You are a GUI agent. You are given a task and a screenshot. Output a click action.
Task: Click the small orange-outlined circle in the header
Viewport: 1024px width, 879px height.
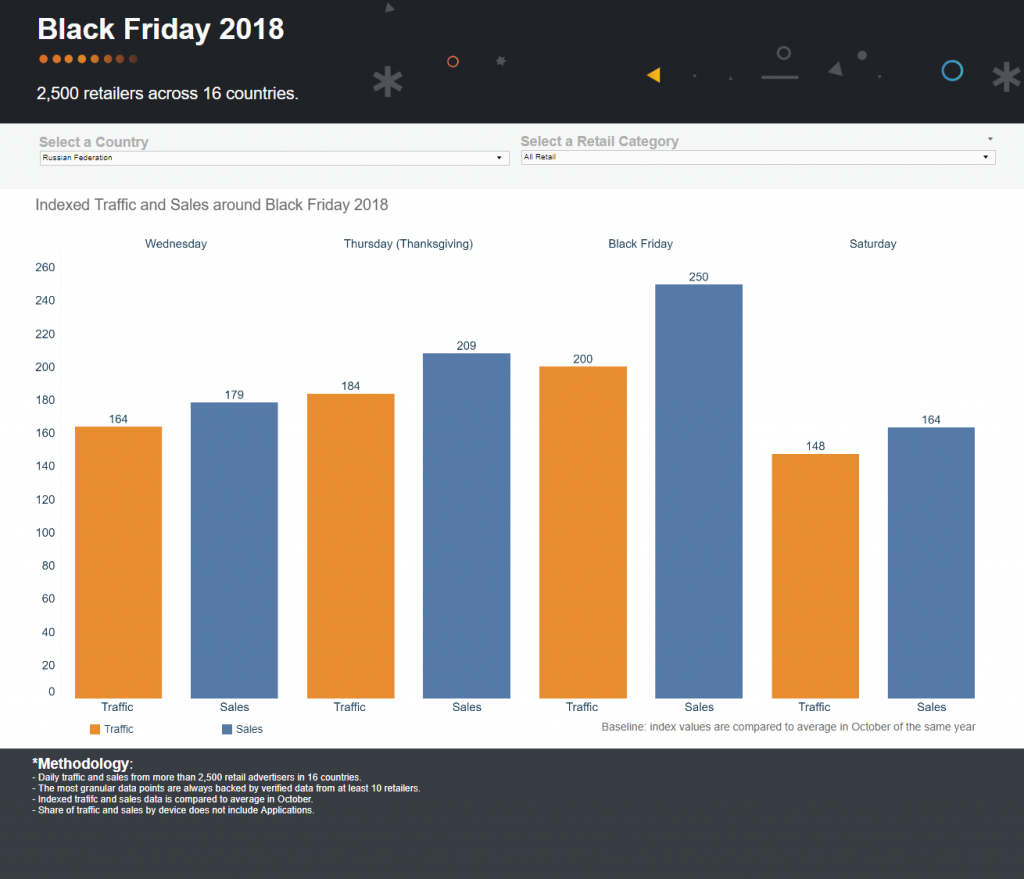[x=453, y=62]
